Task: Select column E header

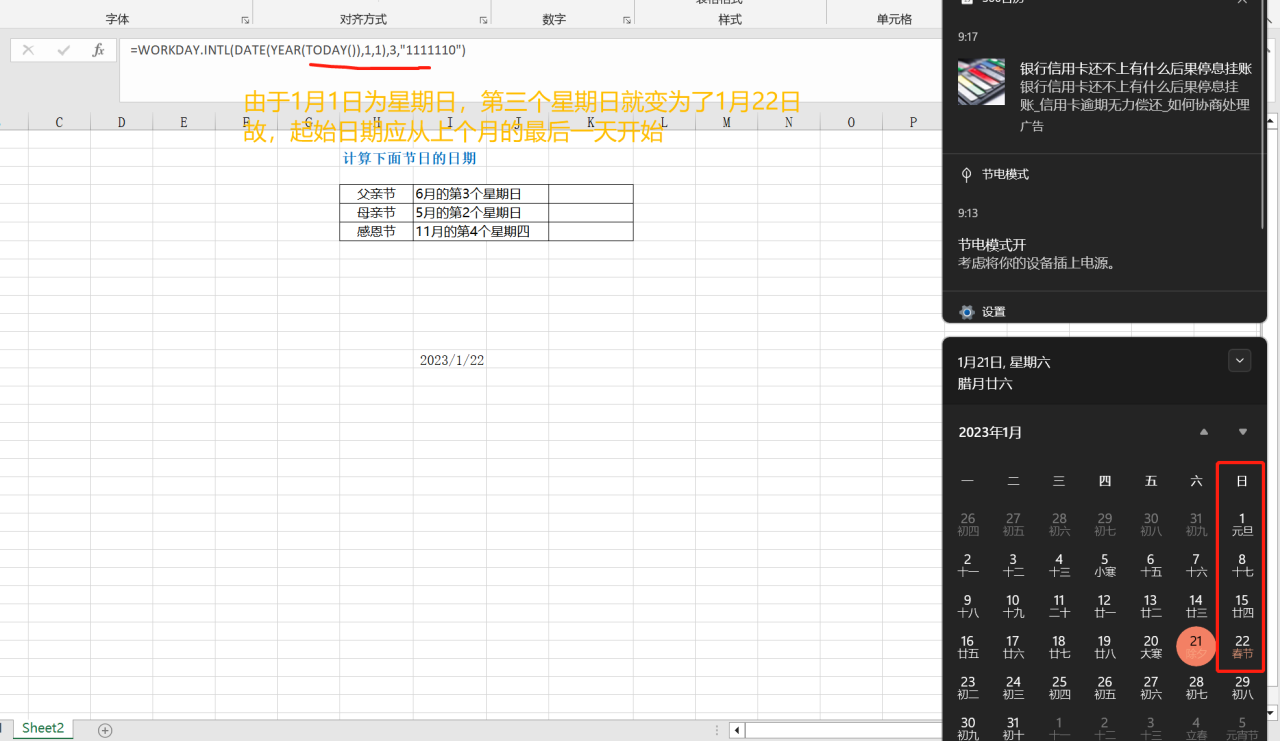Action: click(x=184, y=122)
